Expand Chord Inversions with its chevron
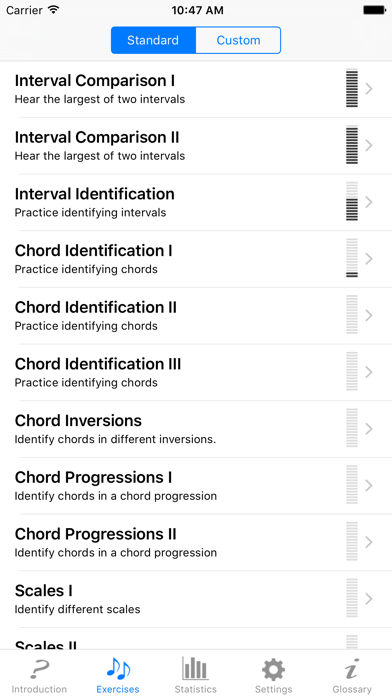This screenshot has width=392, height=696. coord(368,429)
